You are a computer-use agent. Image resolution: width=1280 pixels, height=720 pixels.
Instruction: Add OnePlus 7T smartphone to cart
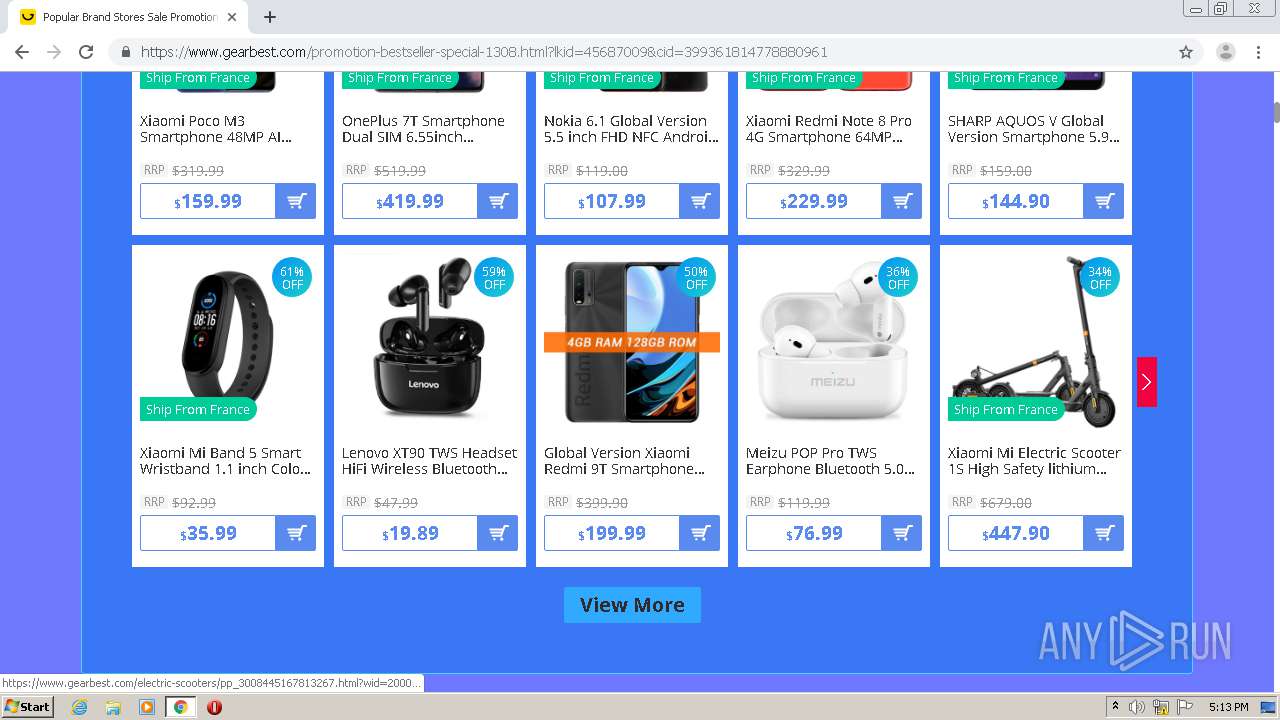tap(498, 201)
